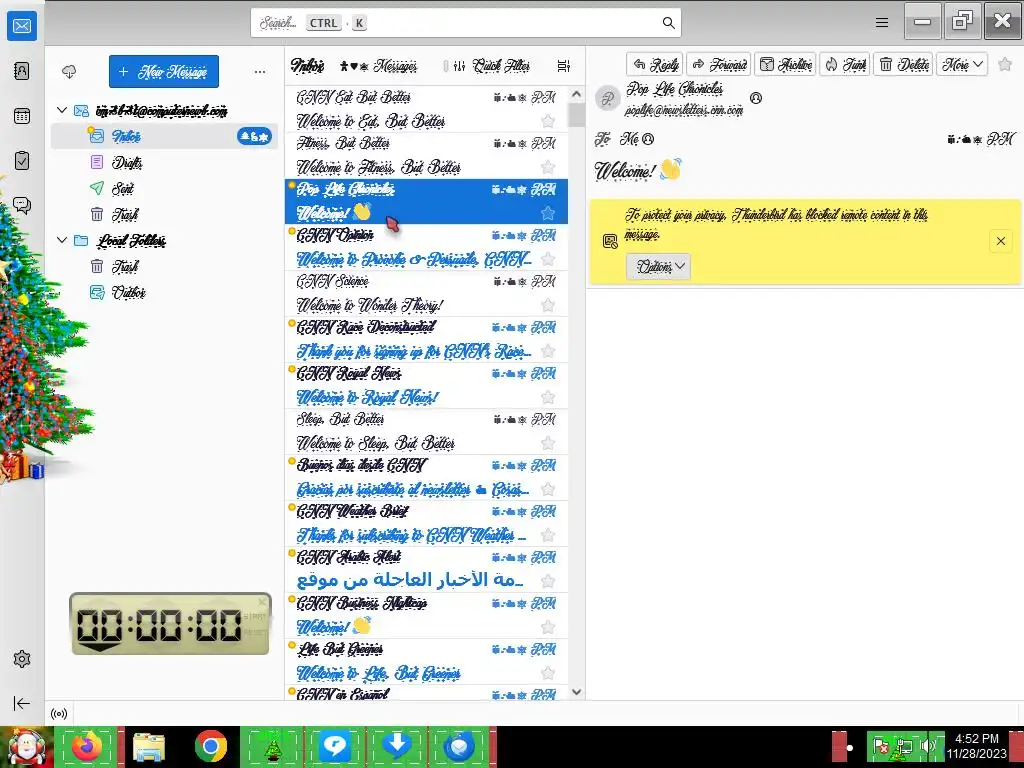Reply to the open message
Image resolution: width=1024 pixels, height=768 pixels.
coord(654,64)
